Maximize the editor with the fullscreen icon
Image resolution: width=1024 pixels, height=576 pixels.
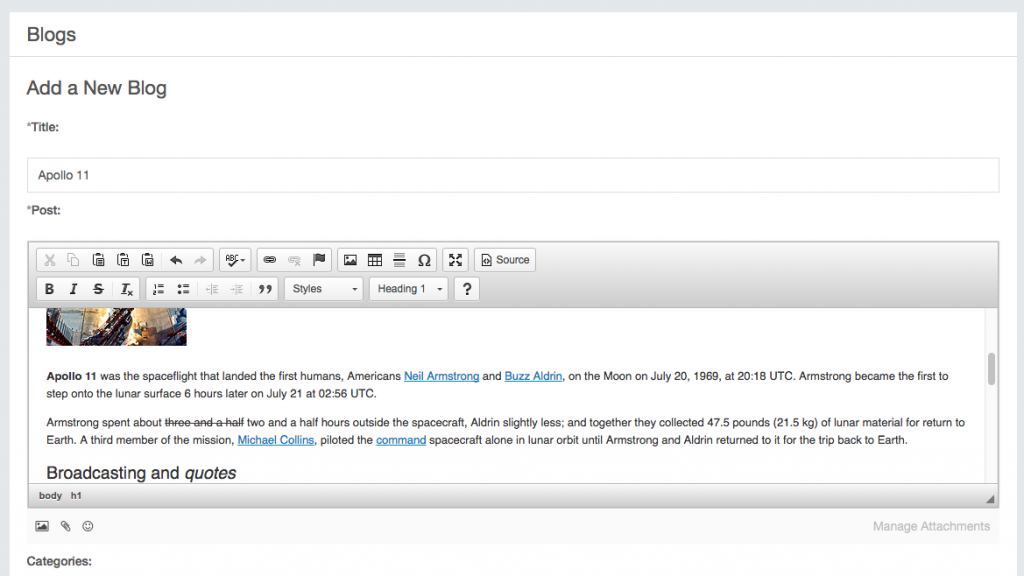455,259
